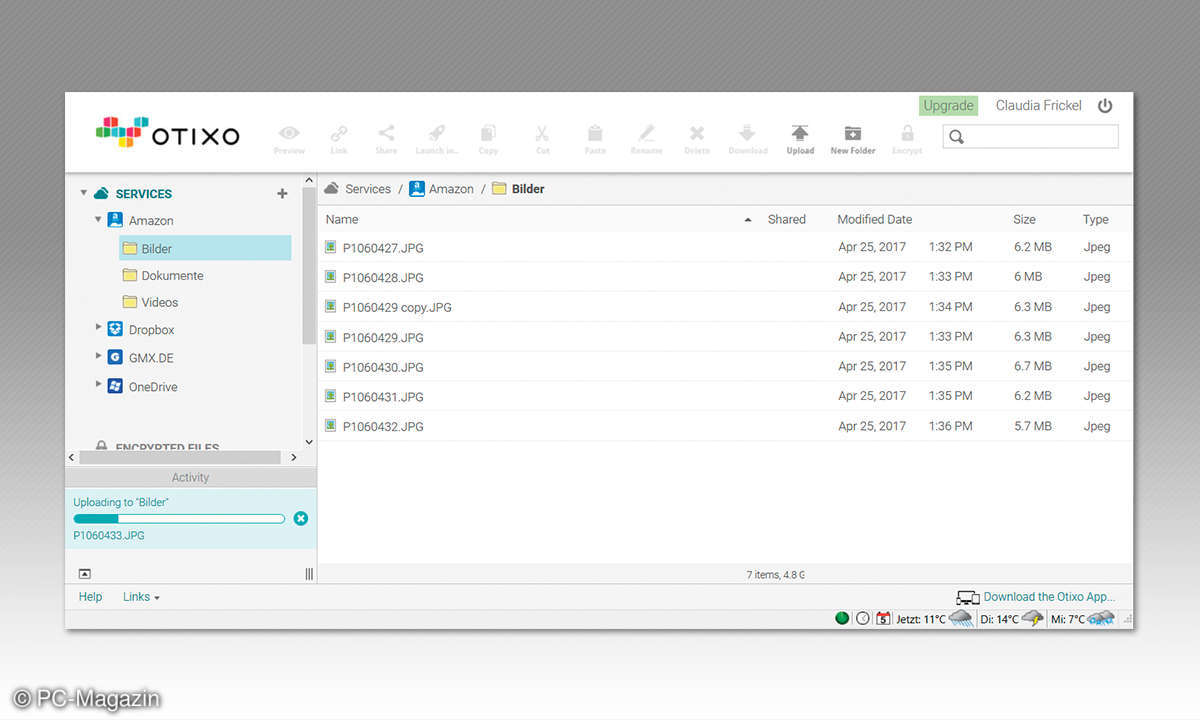This screenshot has width=1200, height=720.
Task: Click the Help link
Action: point(90,597)
